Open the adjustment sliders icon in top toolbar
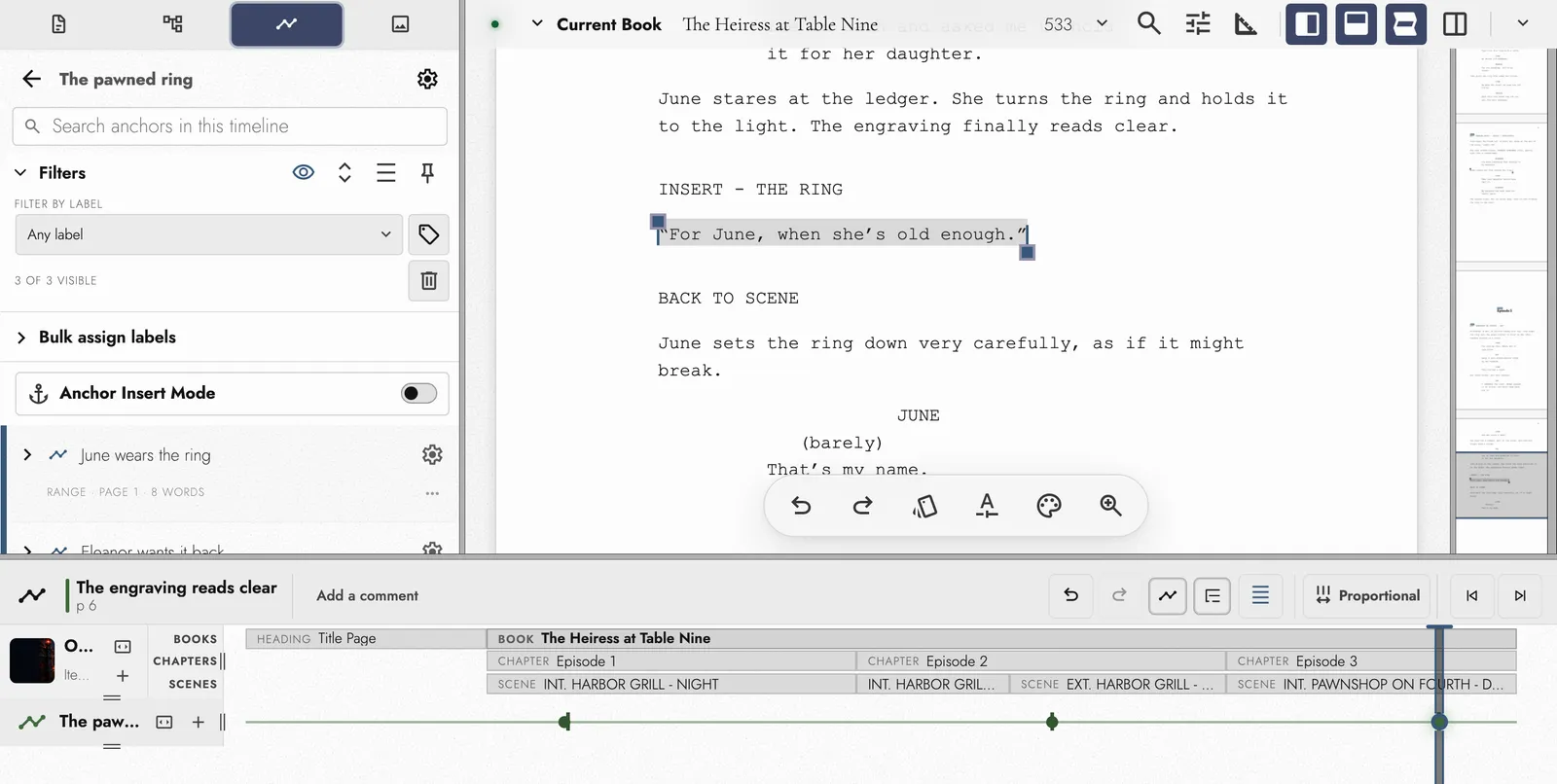 coord(1198,23)
